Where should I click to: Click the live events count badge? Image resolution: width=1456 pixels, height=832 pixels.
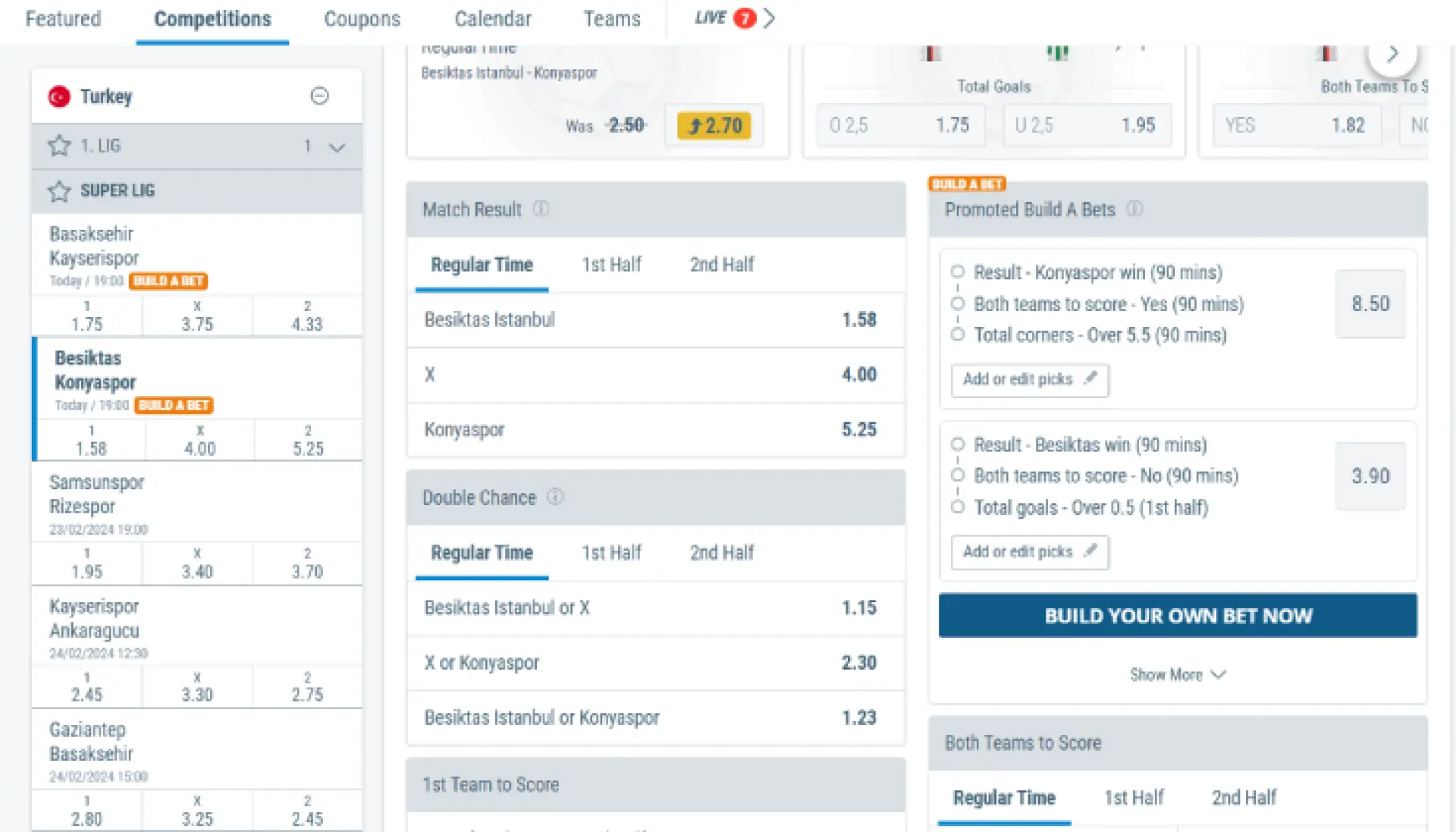[x=745, y=17]
